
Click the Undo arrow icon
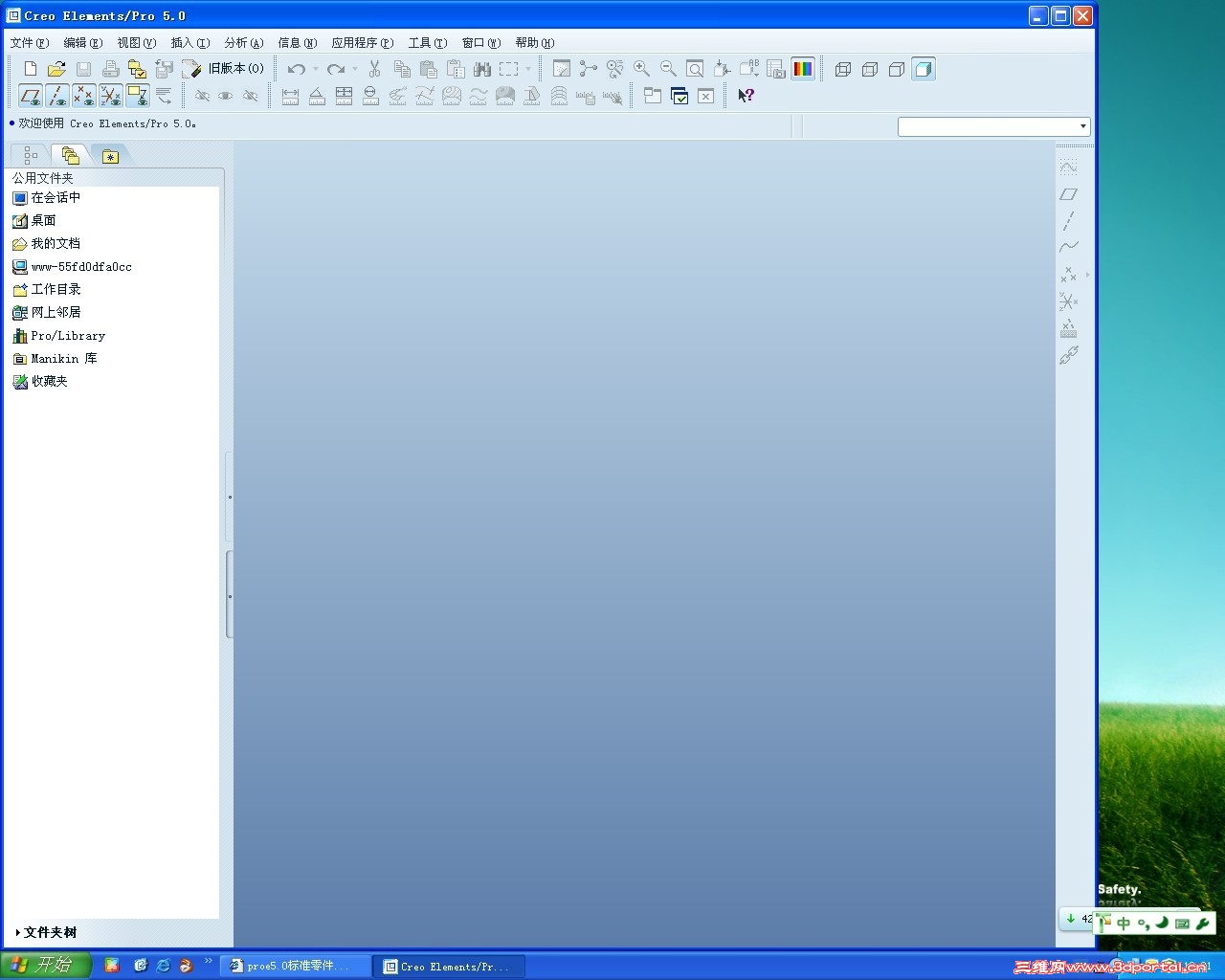point(297,69)
